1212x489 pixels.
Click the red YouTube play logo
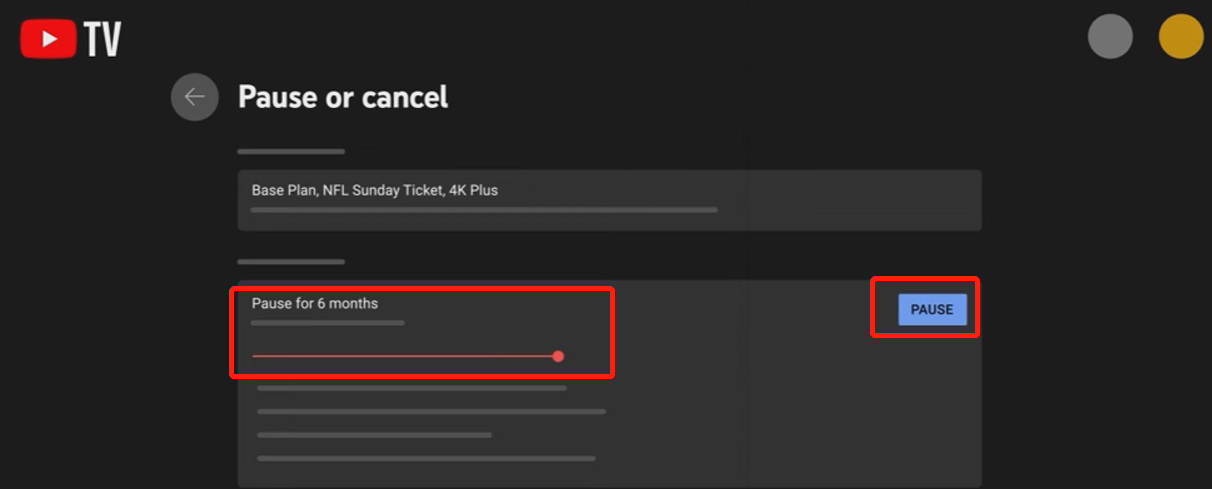click(48, 39)
